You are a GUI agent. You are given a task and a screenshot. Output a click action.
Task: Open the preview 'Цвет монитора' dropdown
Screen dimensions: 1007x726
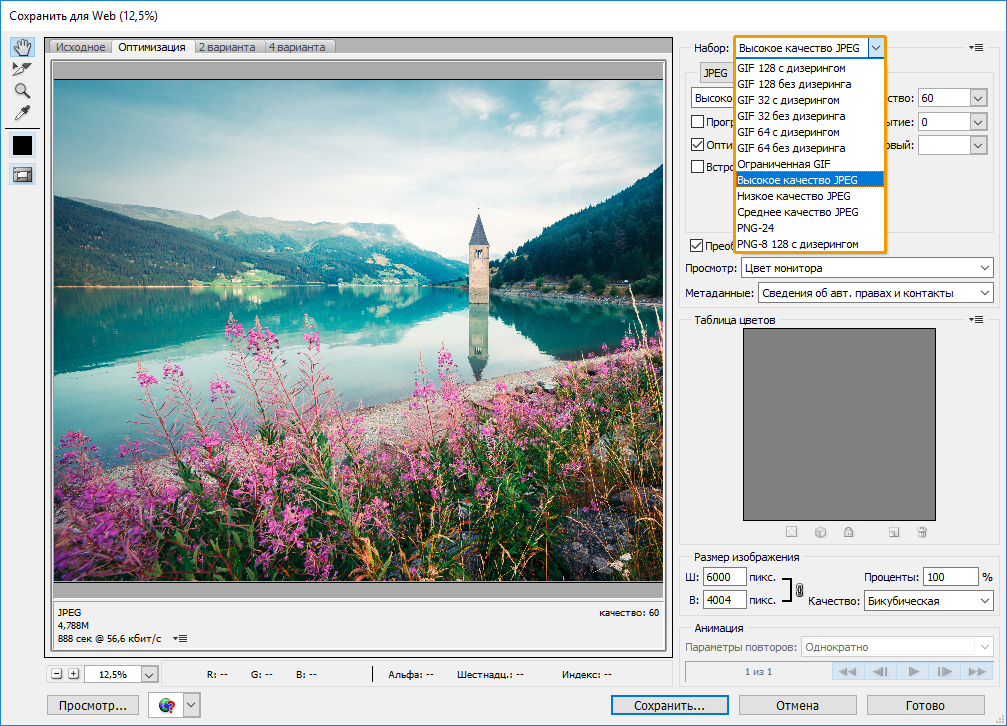coord(867,268)
